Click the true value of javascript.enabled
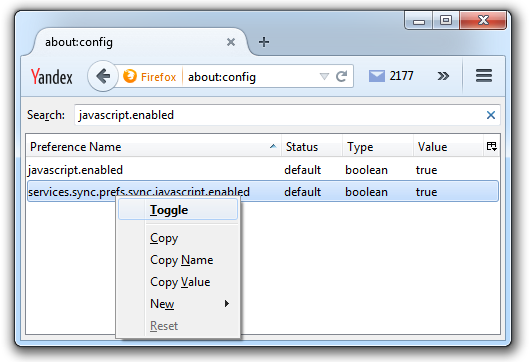 tap(426, 170)
